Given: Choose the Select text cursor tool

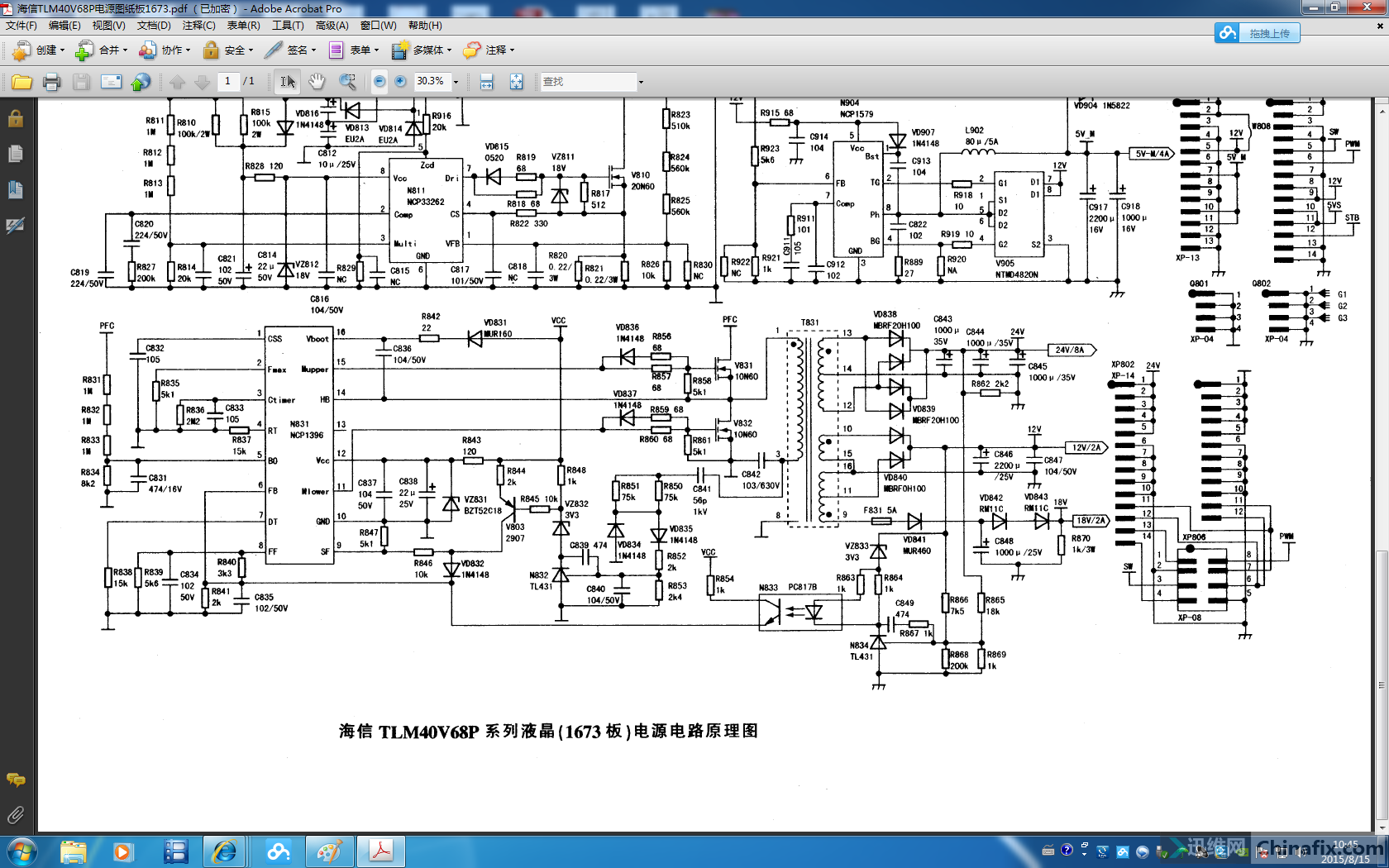Looking at the screenshot, I should (287, 82).
